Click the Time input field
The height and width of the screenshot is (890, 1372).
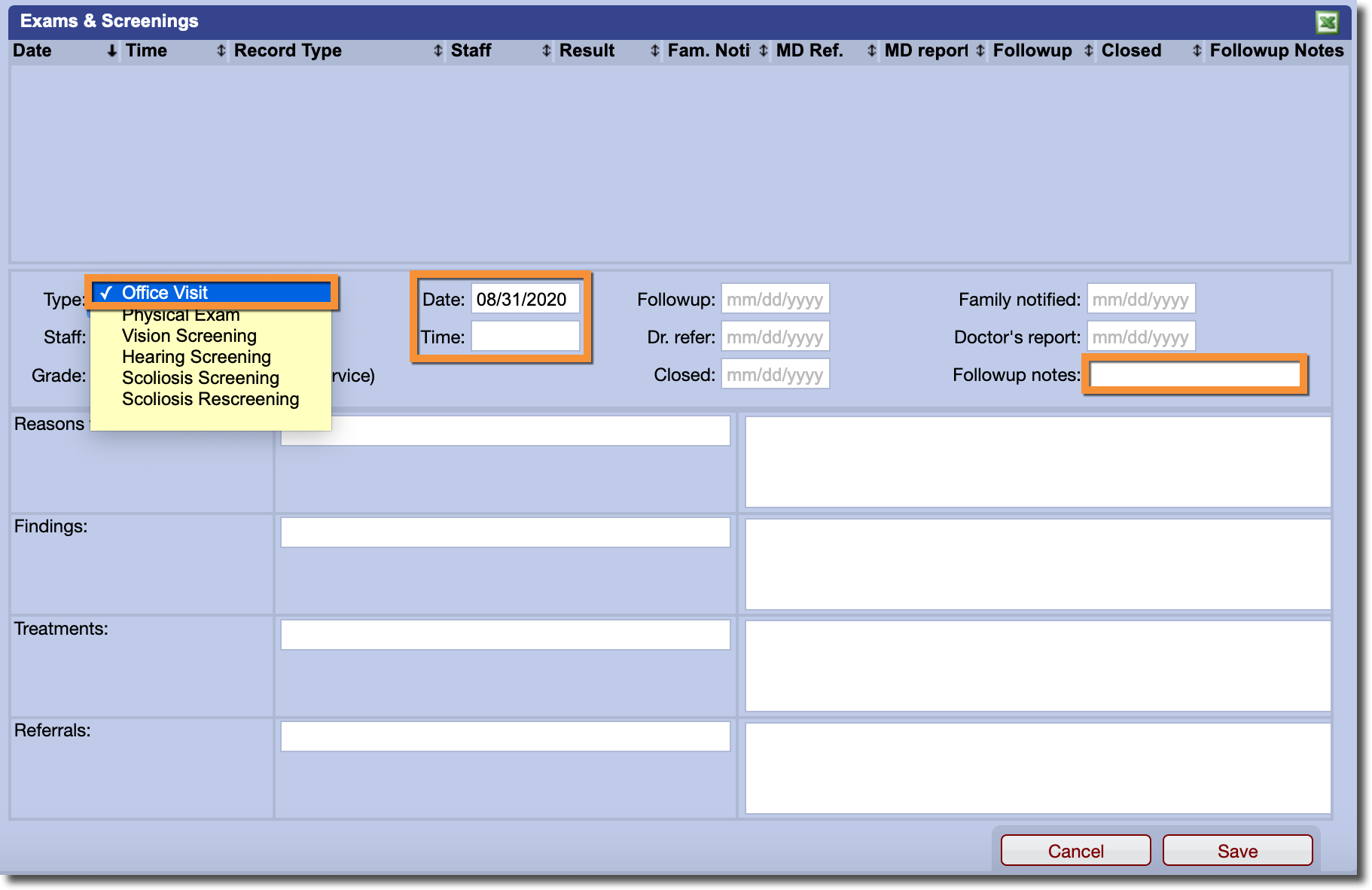pyautogui.click(x=526, y=337)
